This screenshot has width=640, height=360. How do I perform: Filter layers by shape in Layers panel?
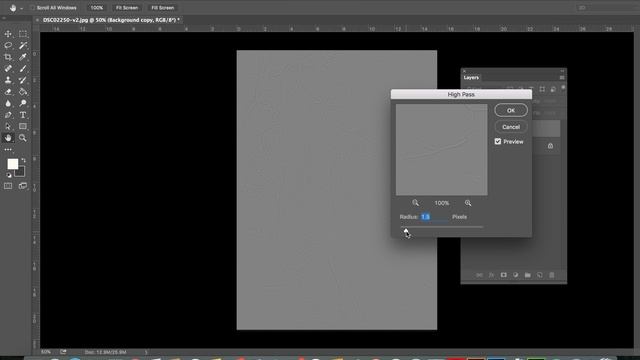542,89
